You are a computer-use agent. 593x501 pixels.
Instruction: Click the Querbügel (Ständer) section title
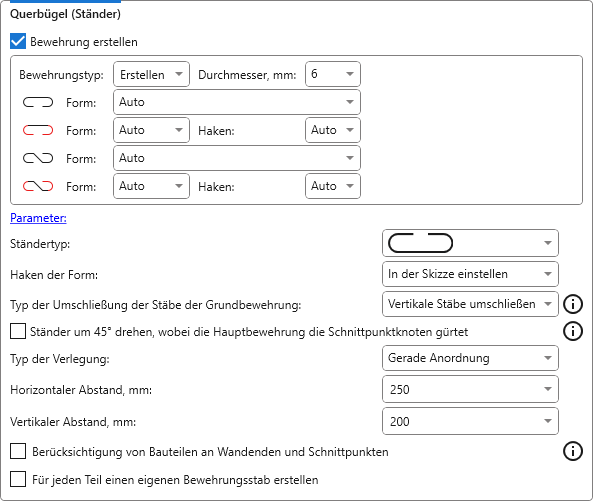[65, 14]
